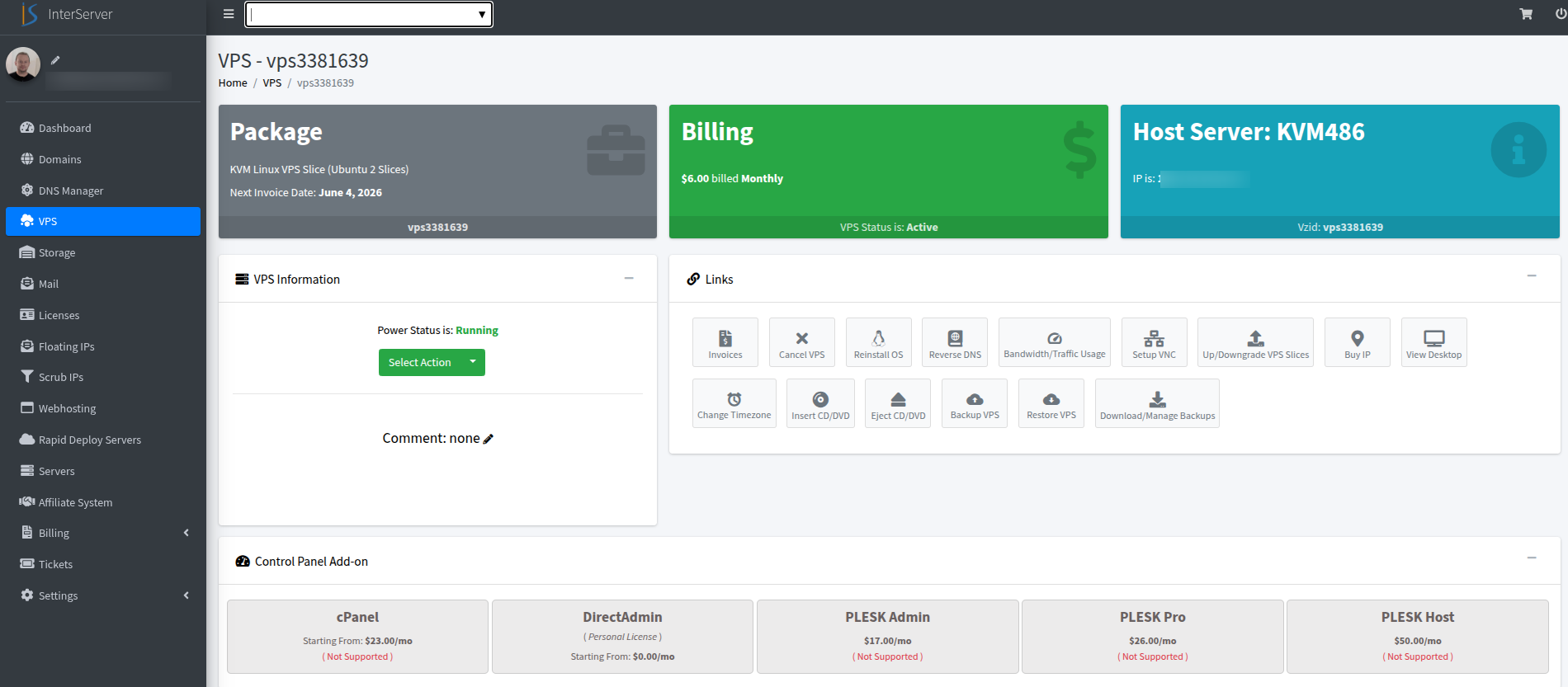Open Up/Downgrade VPS Slices tile
1568x687 pixels.
click(1255, 342)
